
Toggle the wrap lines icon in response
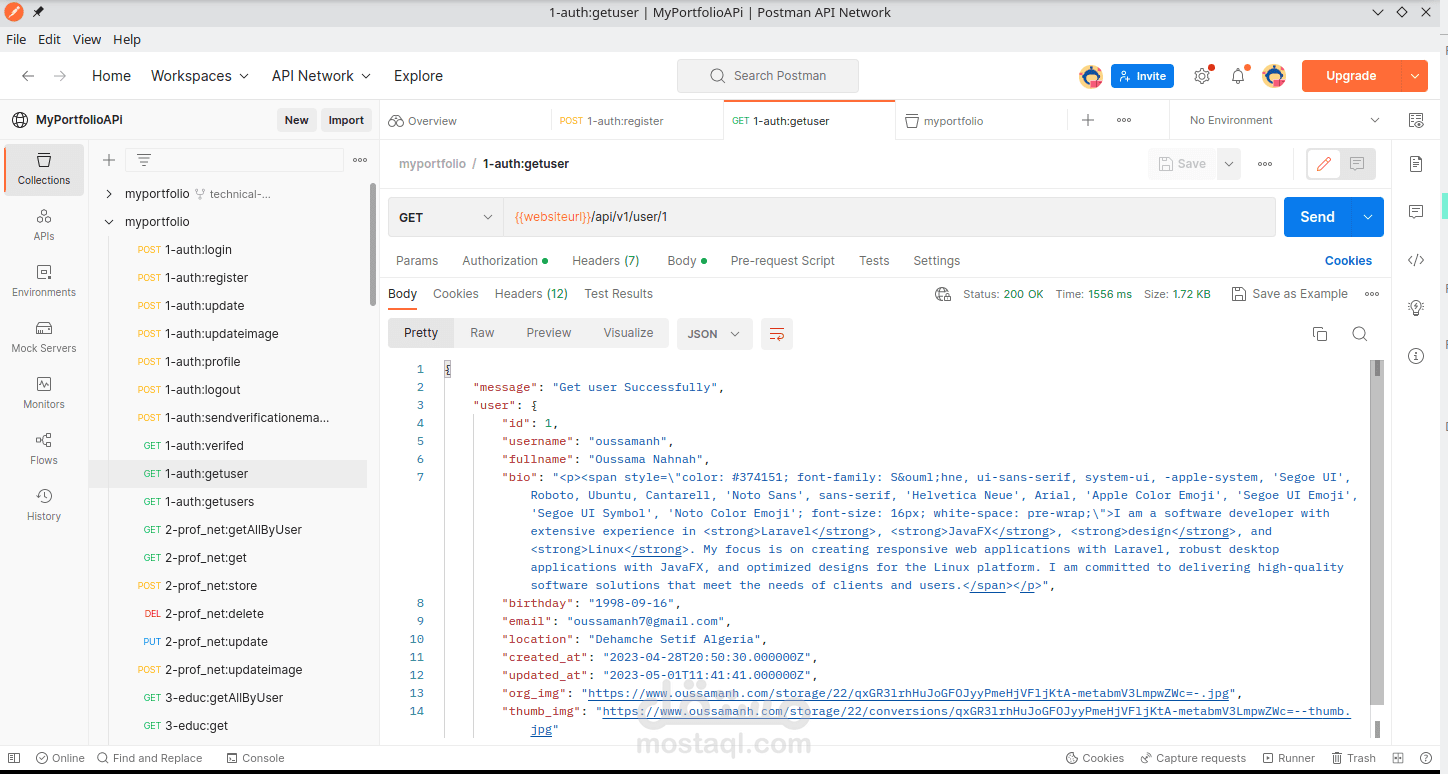[x=777, y=334]
